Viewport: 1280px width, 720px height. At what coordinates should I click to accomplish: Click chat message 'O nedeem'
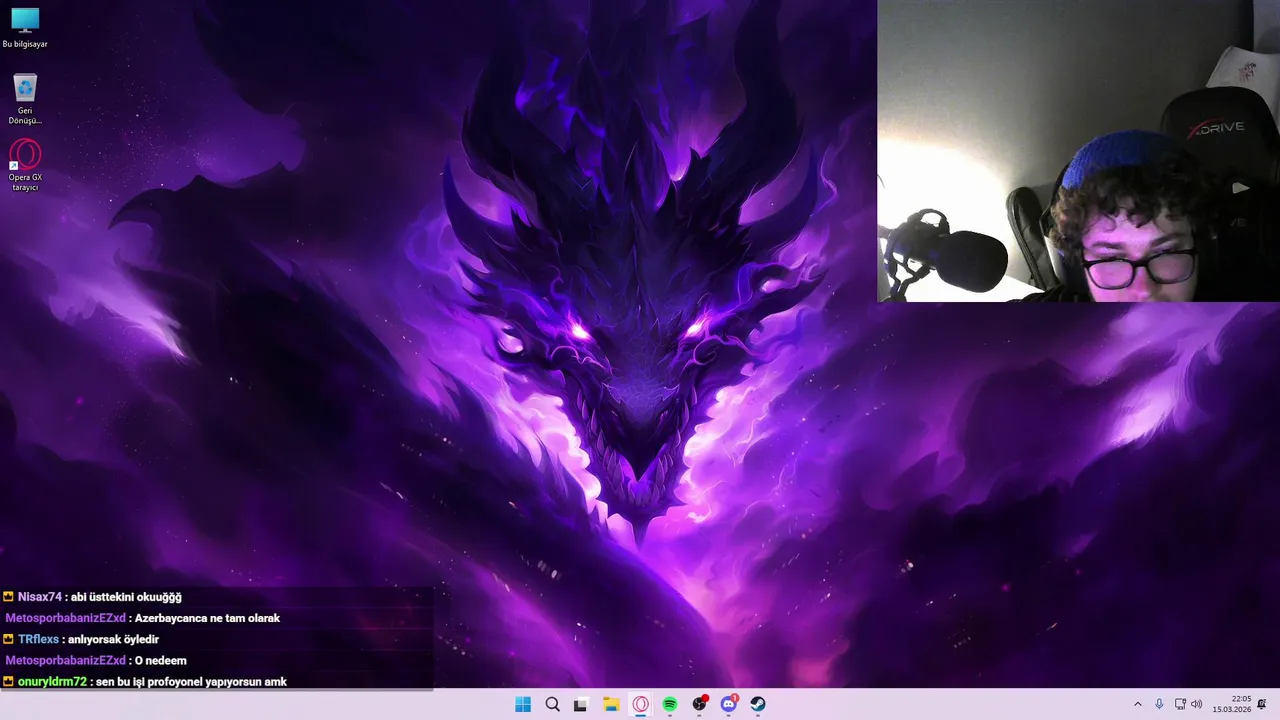(161, 660)
